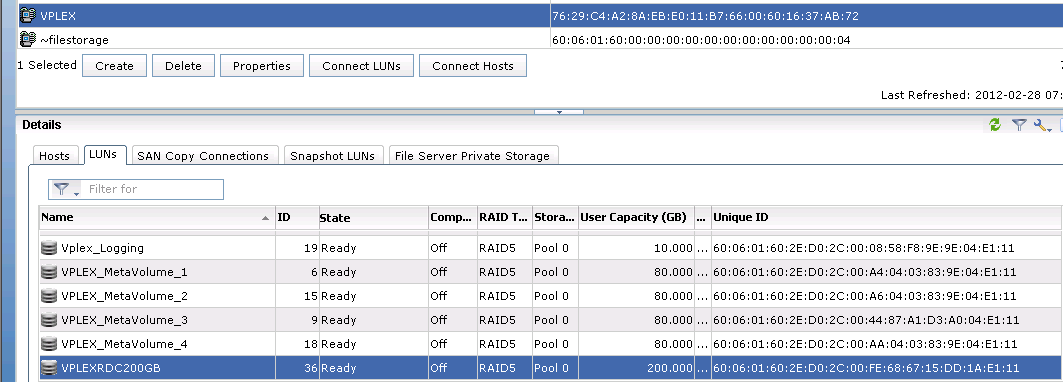This screenshot has width=1063, height=382.
Task: Click the VPLEX_MetaVolume_1 disk icon
Action: point(49,272)
